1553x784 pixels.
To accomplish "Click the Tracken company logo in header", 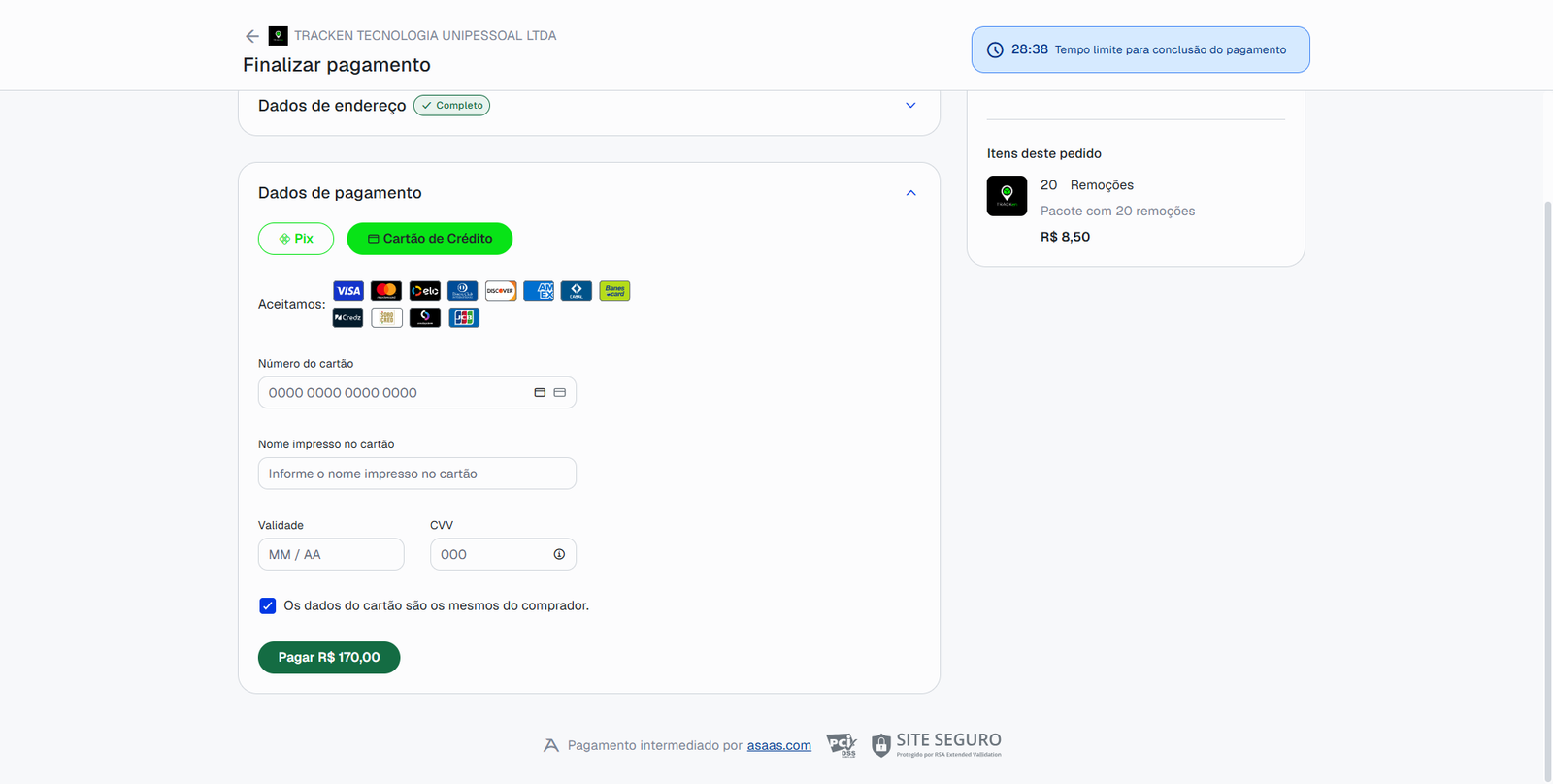I will [279, 36].
